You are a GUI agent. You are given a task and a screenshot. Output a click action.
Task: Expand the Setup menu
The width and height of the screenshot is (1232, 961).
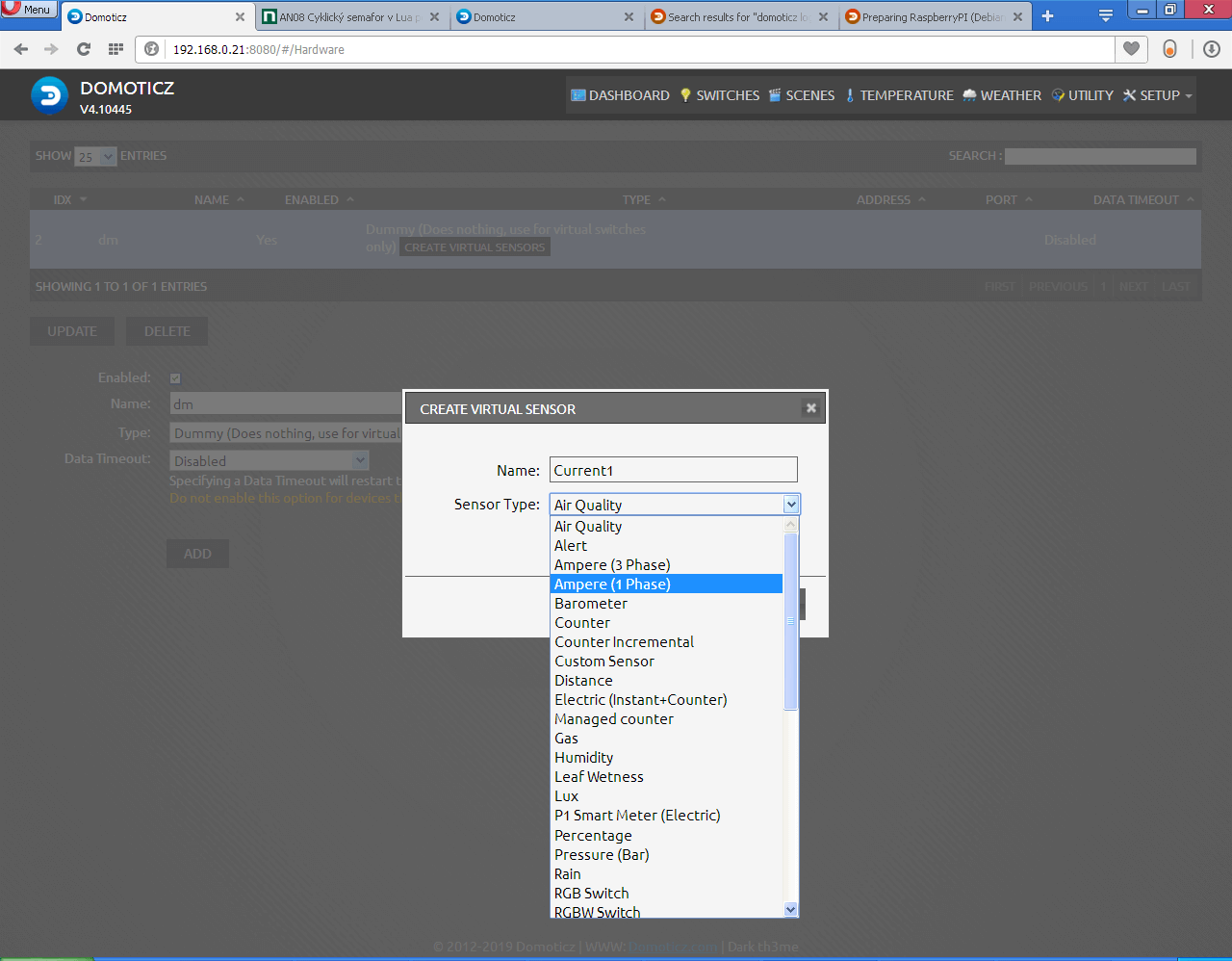click(x=1157, y=95)
